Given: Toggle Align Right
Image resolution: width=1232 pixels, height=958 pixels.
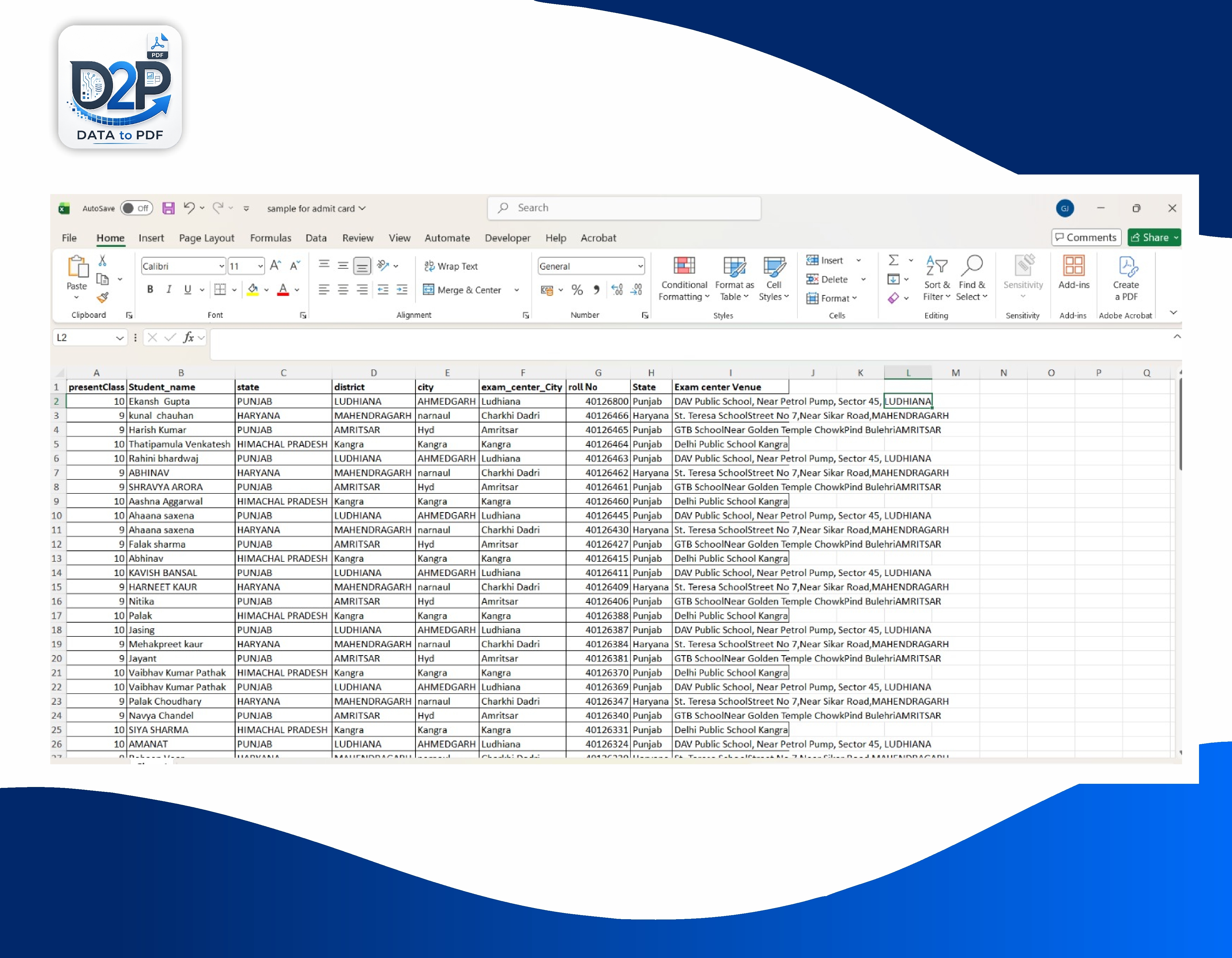Looking at the screenshot, I should click(362, 289).
